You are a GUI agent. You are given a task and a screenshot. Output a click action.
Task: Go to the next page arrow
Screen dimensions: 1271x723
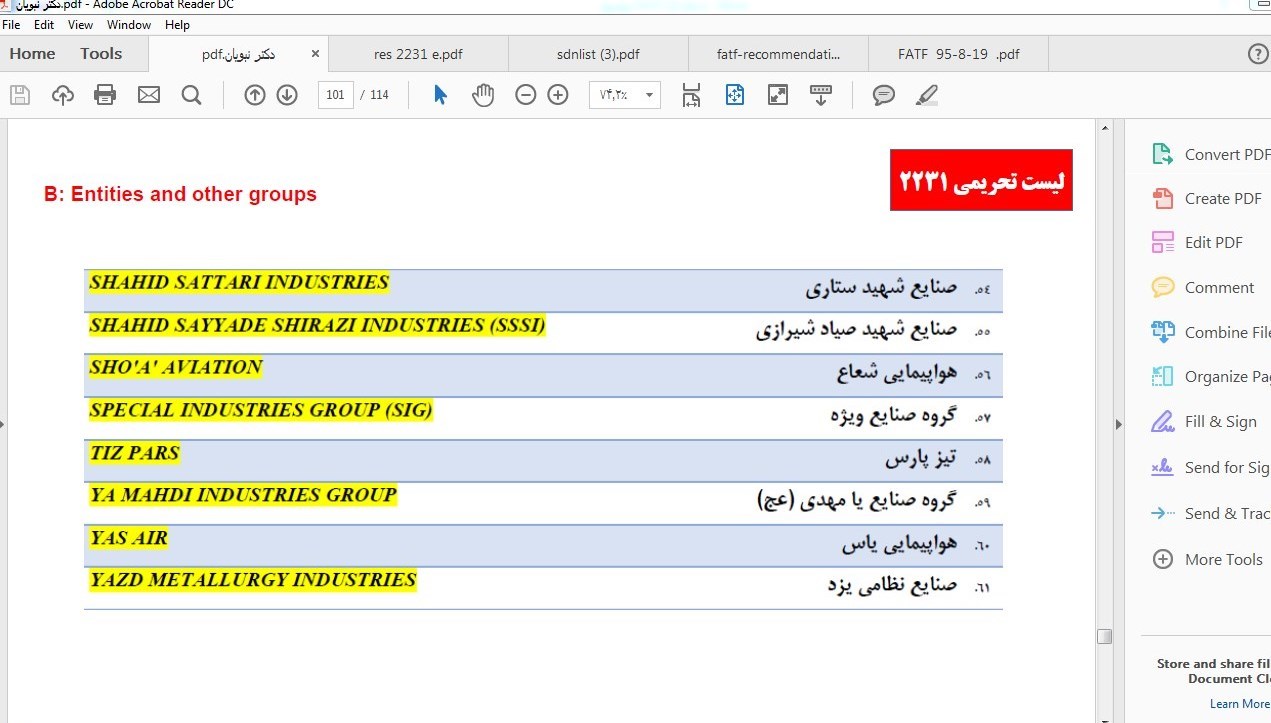(287, 95)
